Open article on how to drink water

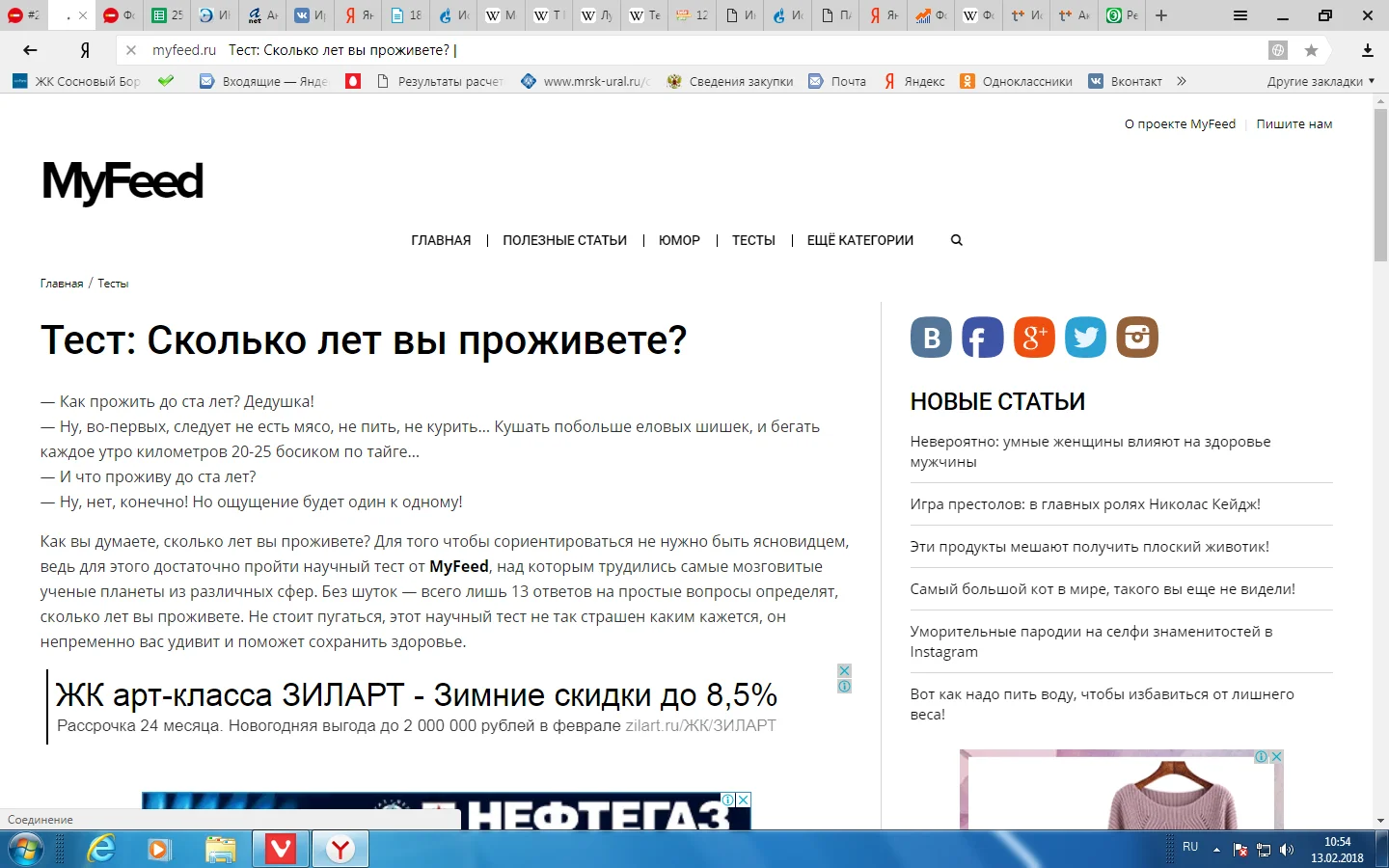[x=1103, y=704]
